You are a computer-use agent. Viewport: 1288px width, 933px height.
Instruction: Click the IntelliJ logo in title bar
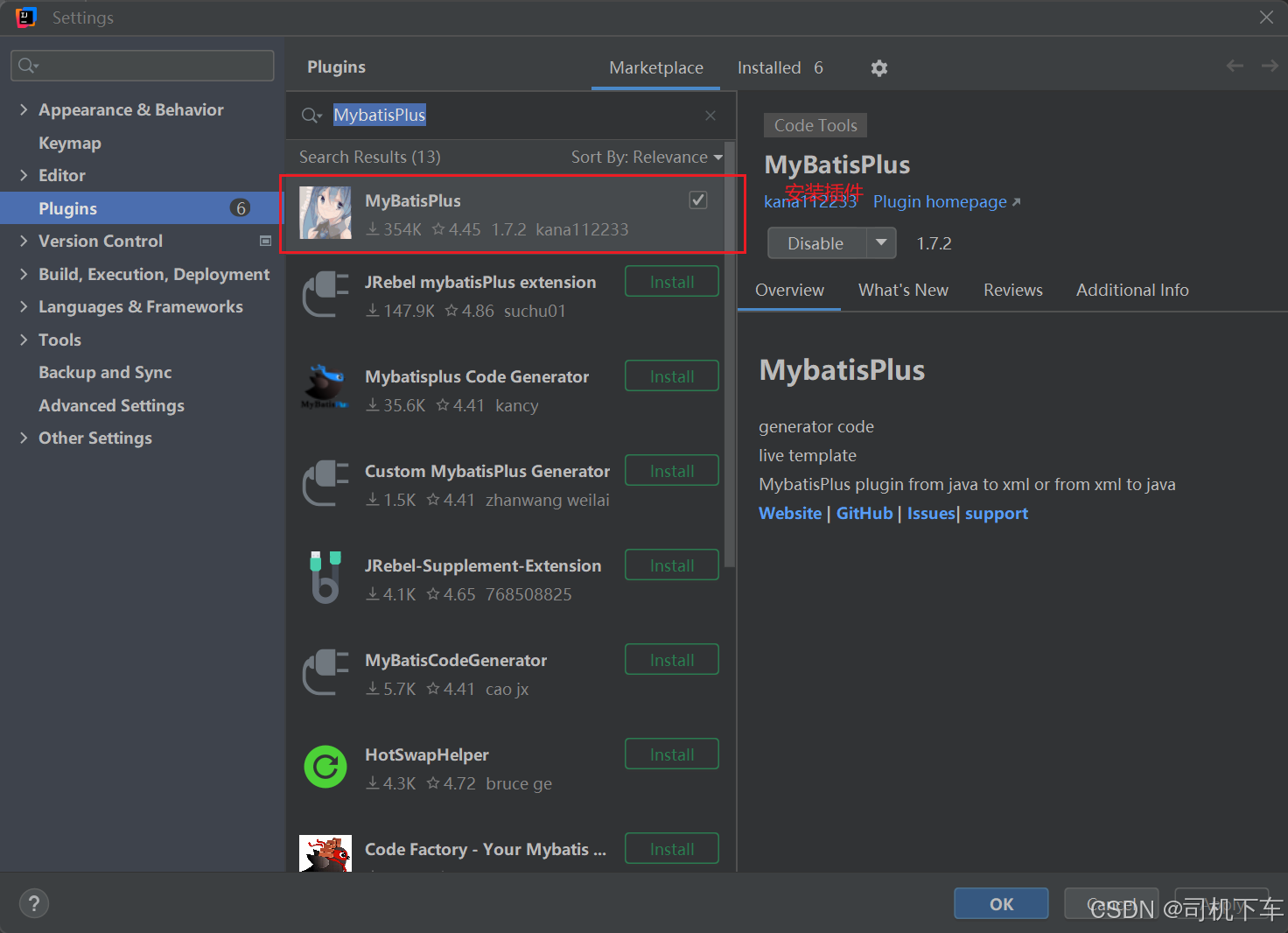(x=26, y=18)
